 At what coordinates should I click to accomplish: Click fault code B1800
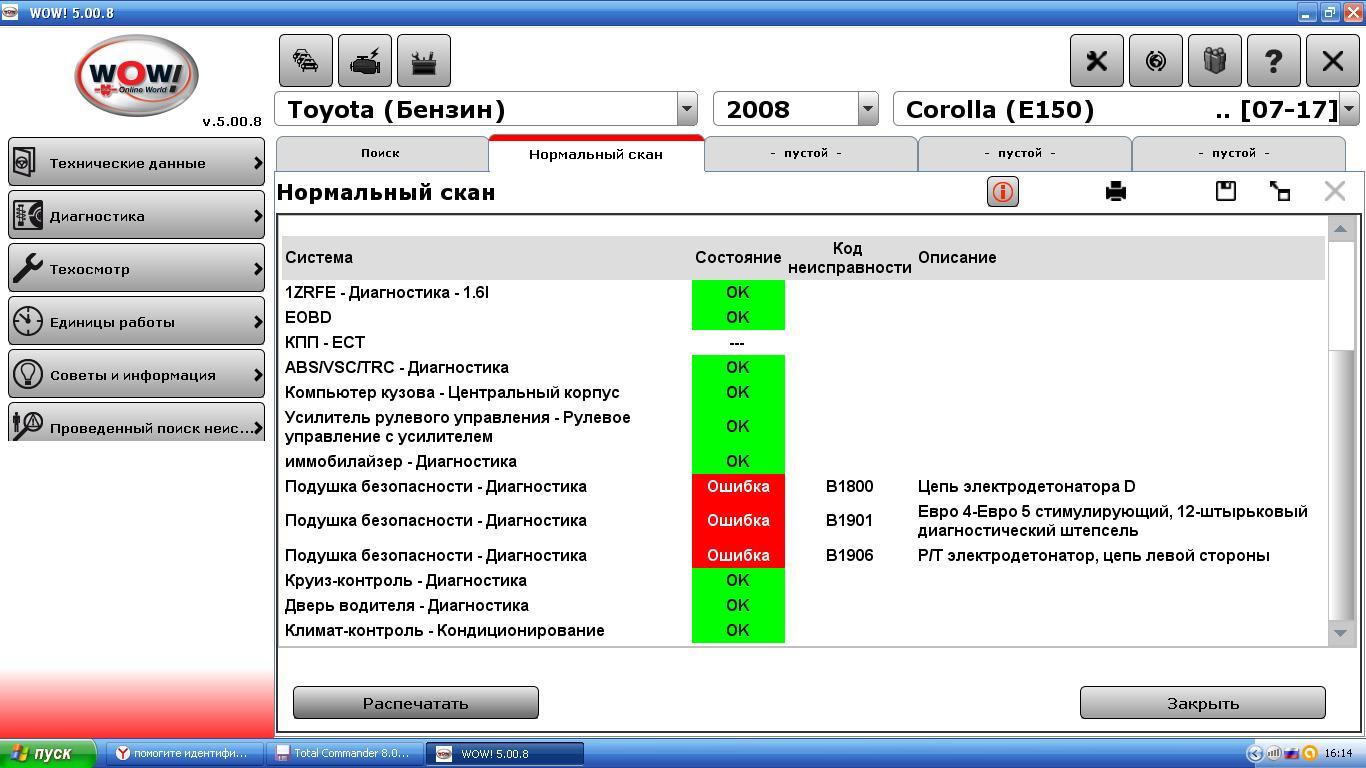850,486
